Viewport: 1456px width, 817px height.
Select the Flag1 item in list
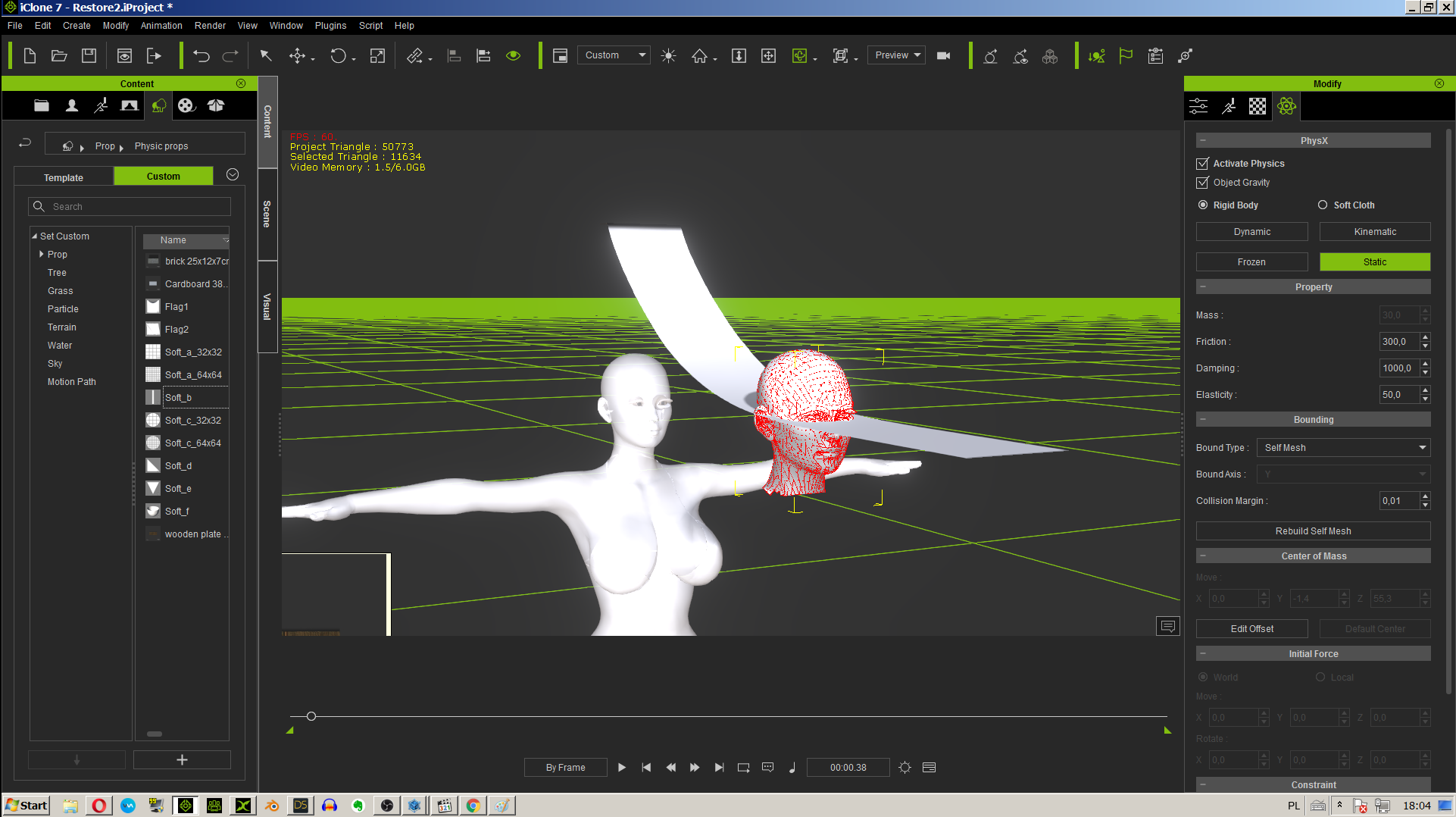click(186, 306)
